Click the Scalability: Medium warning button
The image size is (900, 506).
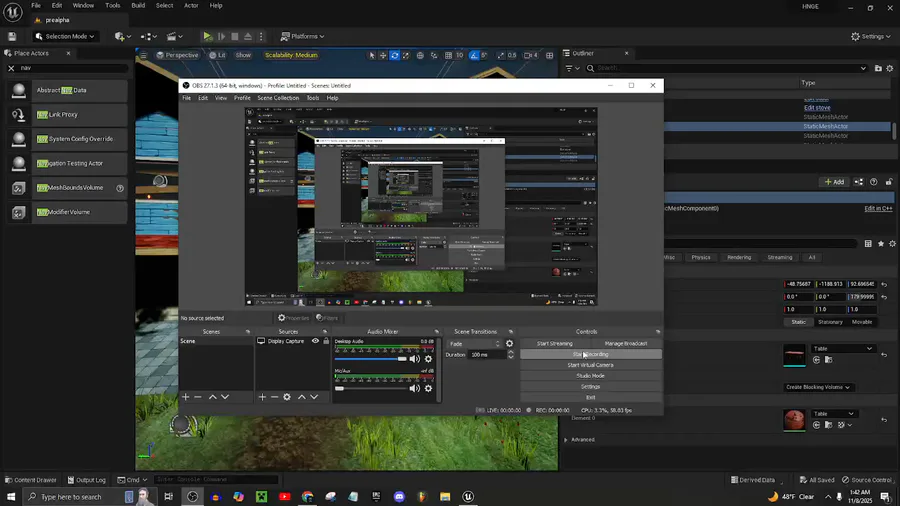291,55
